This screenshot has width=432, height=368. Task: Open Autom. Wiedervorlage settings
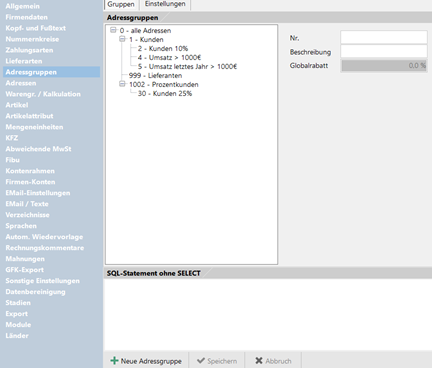[x=44, y=237]
